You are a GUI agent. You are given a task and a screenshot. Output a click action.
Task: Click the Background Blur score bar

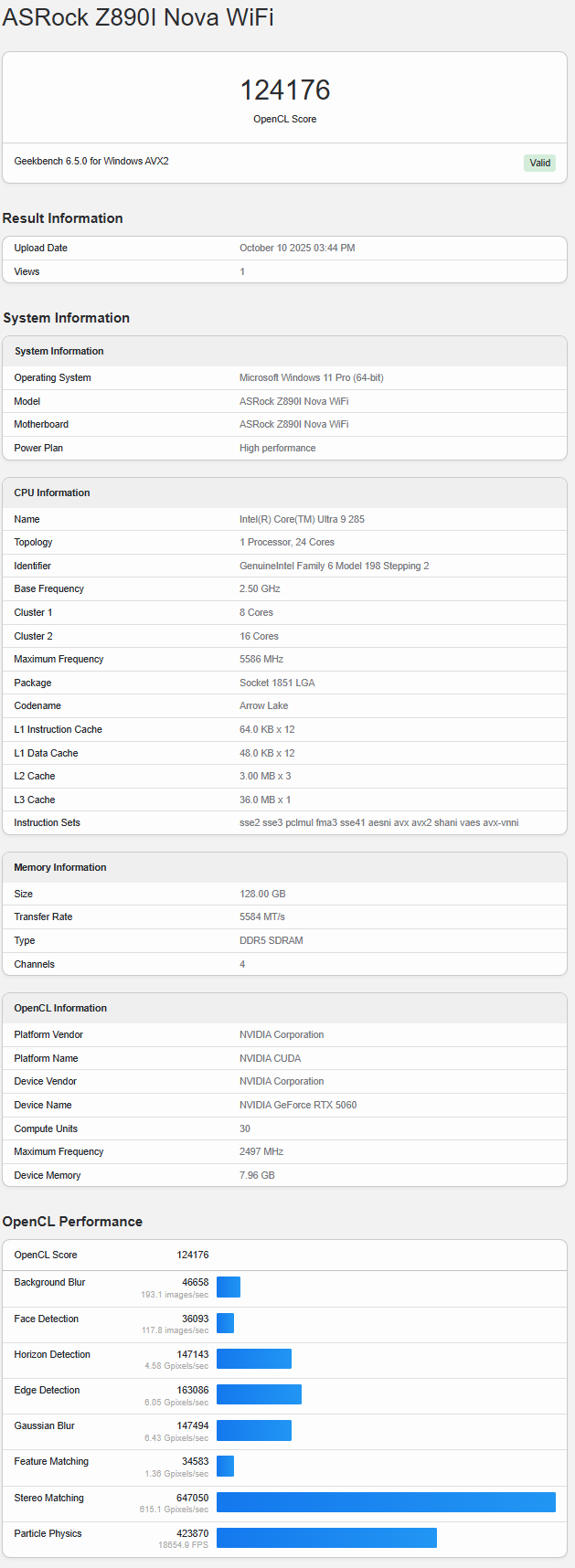(x=229, y=1287)
